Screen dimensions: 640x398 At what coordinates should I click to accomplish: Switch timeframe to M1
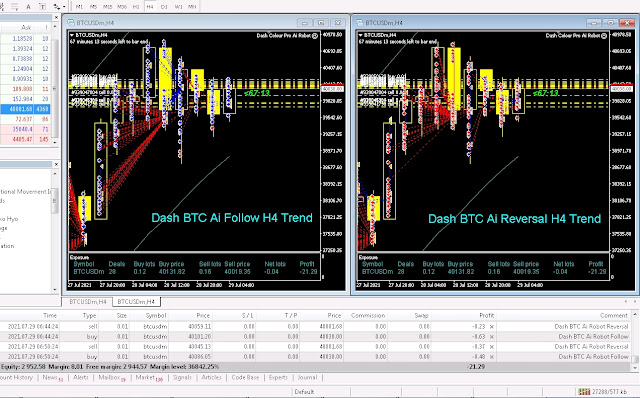click(x=79, y=7)
